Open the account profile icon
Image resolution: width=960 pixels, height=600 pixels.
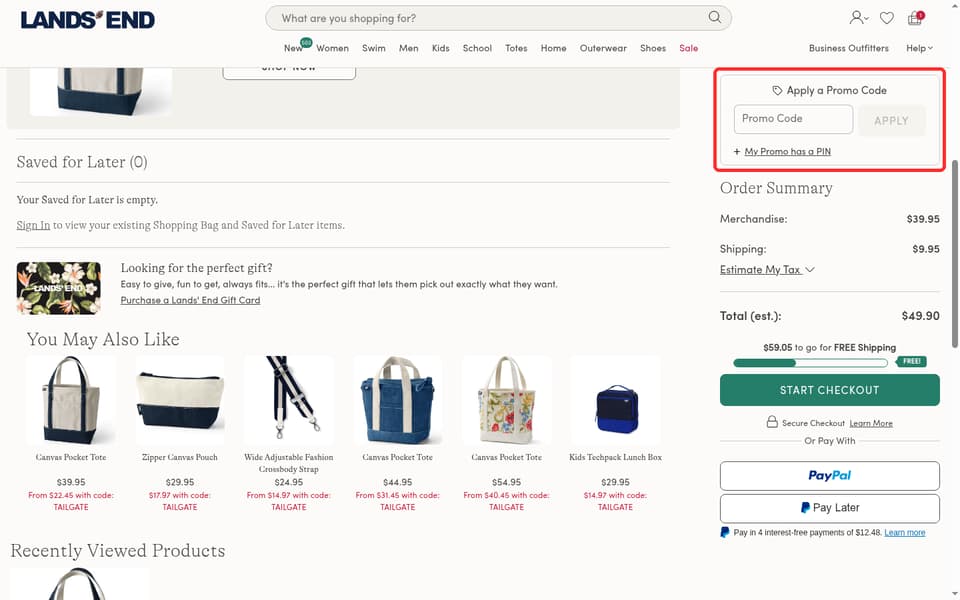[x=858, y=18]
